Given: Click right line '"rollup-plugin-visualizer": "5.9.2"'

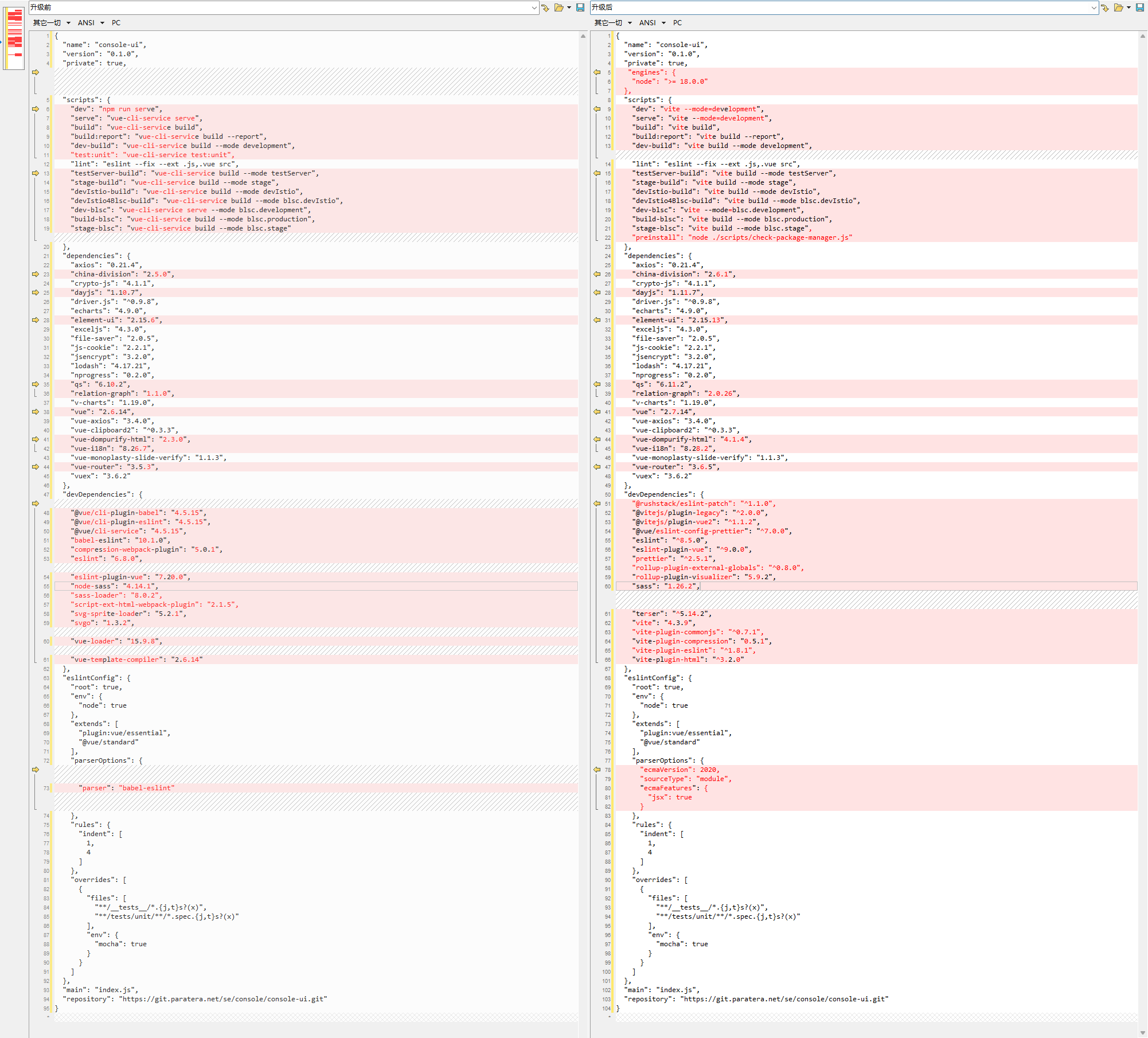Looking at the screenshot, I should point(704,577).
